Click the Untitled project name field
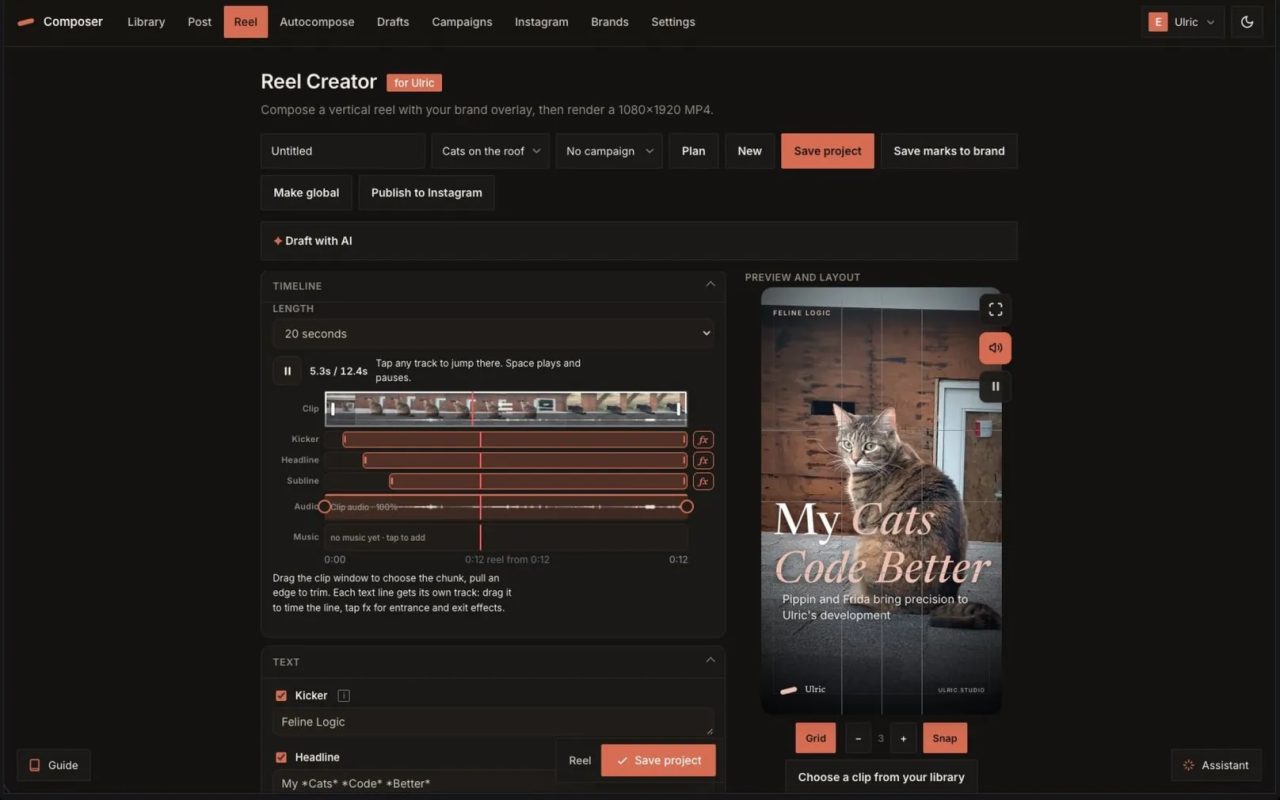The width and height of the screenshot is (1280, 800). tap(343, 151)
